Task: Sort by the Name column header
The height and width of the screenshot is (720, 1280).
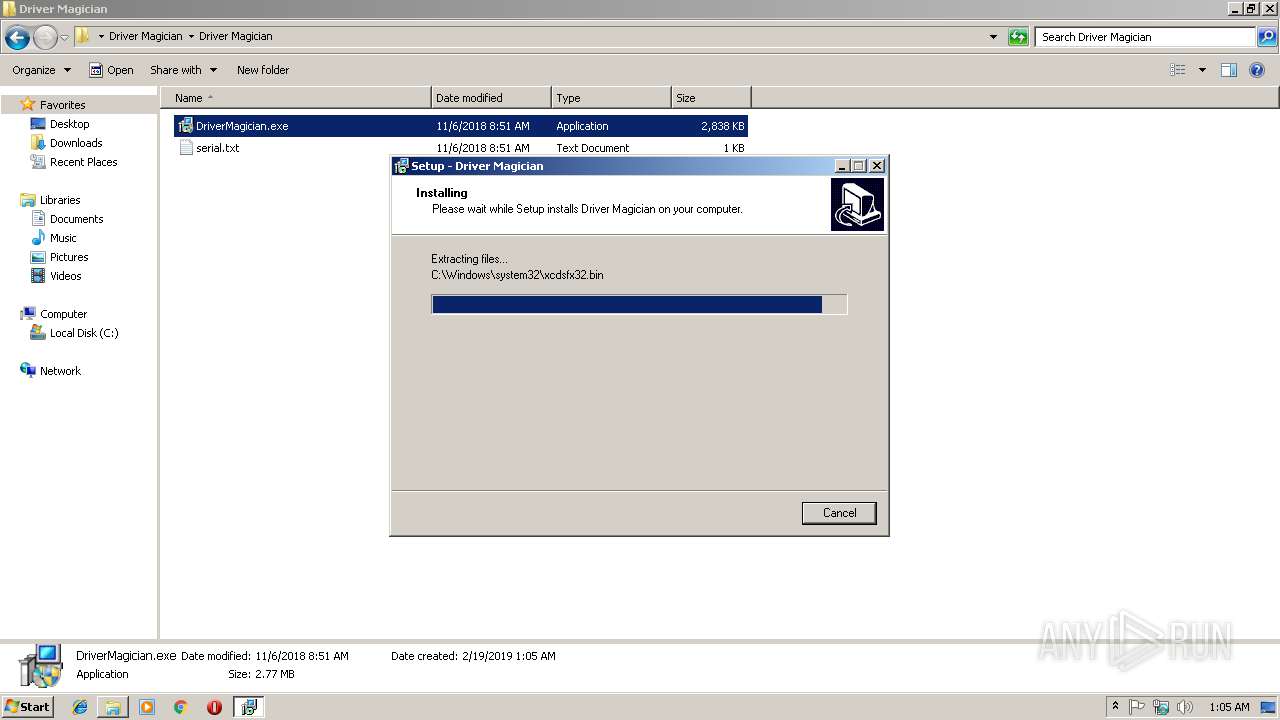Action: coord(296,98)
